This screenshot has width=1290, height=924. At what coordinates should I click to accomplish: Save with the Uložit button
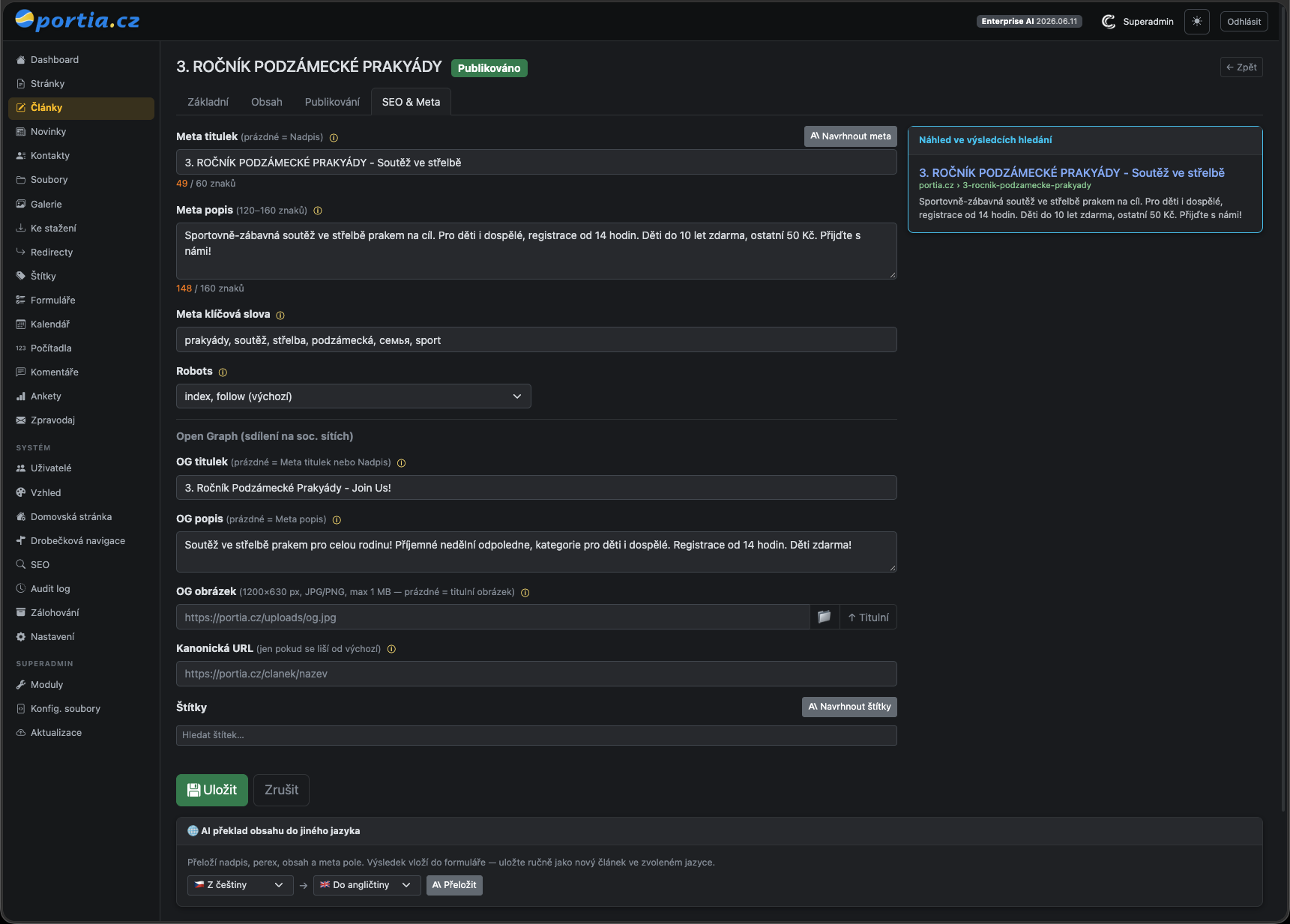tap(212, 790)
